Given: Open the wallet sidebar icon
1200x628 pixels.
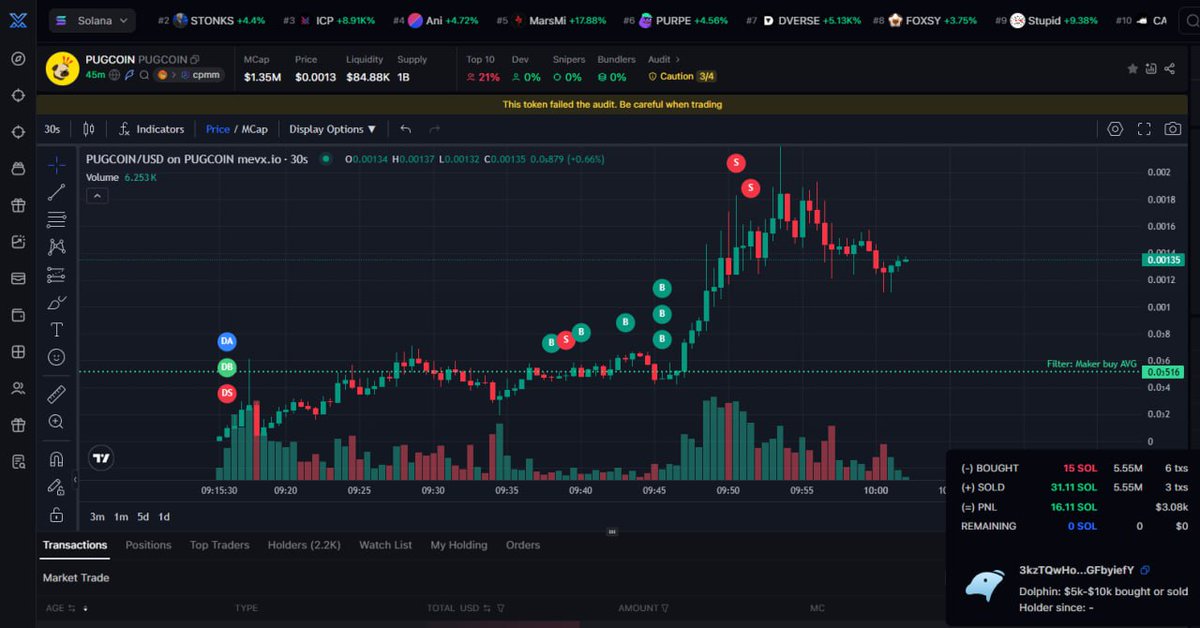Looking at the screenshot, I should coord(18,315).
